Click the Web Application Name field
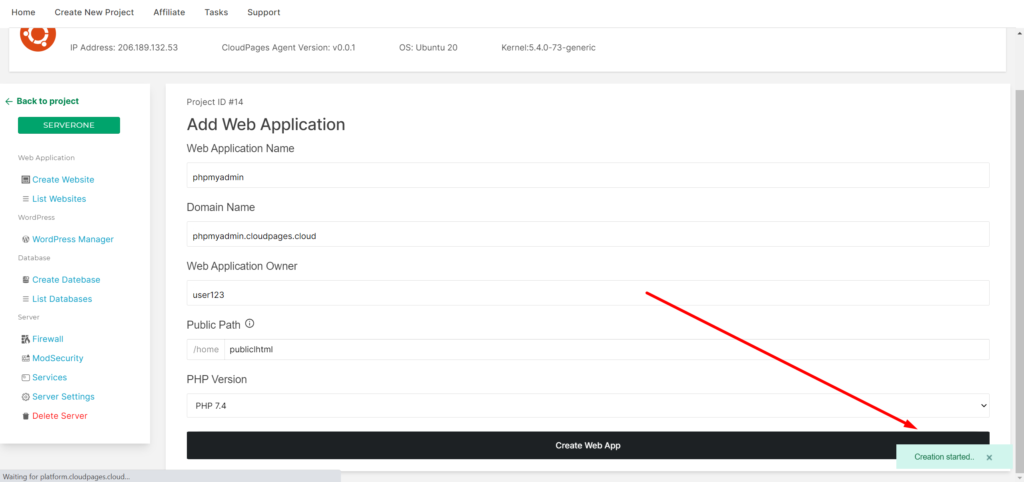1024x482 pixels. [588, 175]
